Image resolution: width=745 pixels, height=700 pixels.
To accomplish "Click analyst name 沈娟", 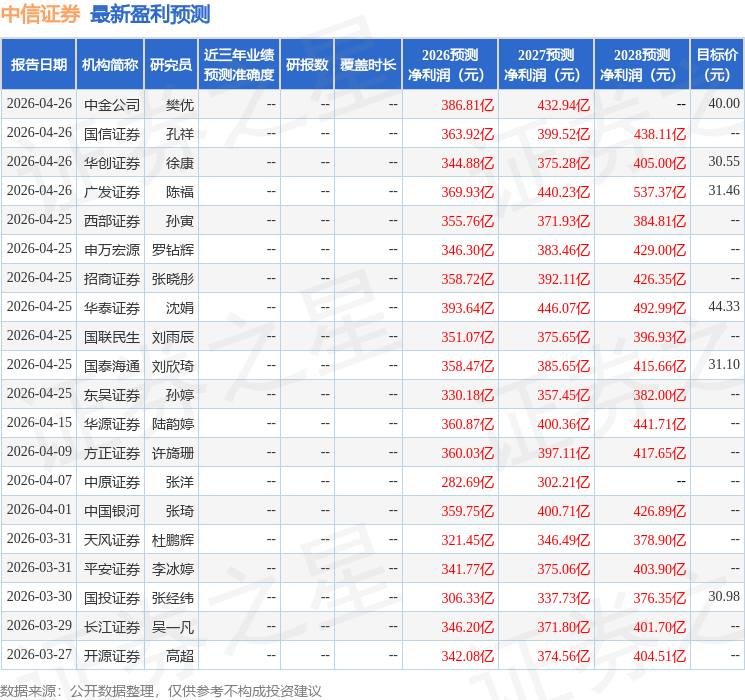I will tap(180, 308).
